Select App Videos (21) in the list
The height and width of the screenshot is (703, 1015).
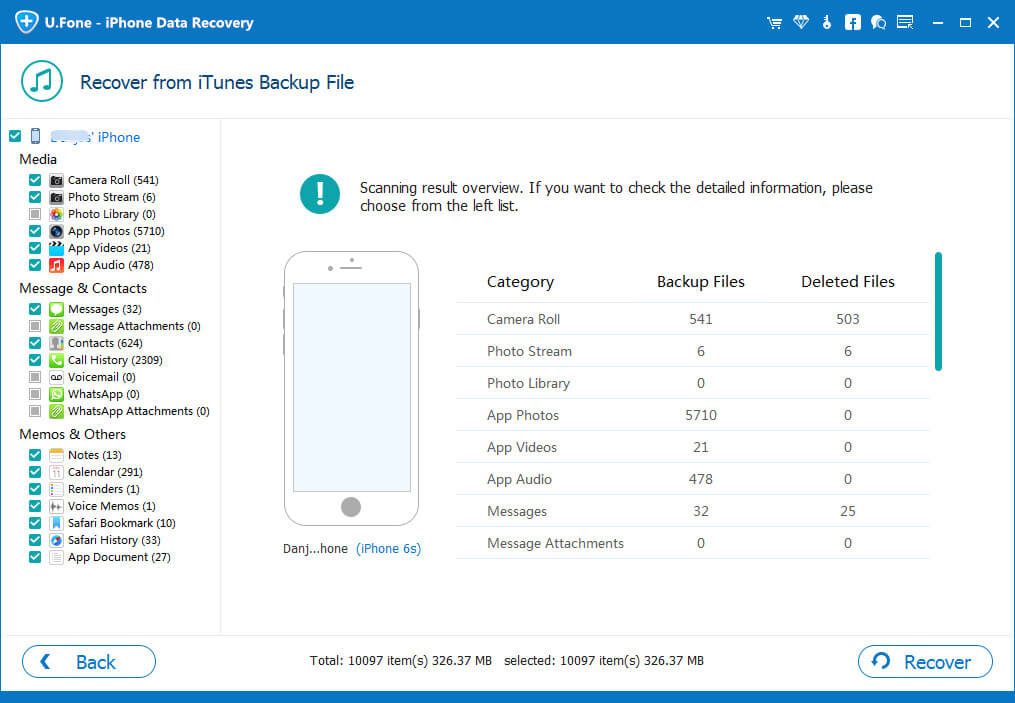(x=109, y=248)
